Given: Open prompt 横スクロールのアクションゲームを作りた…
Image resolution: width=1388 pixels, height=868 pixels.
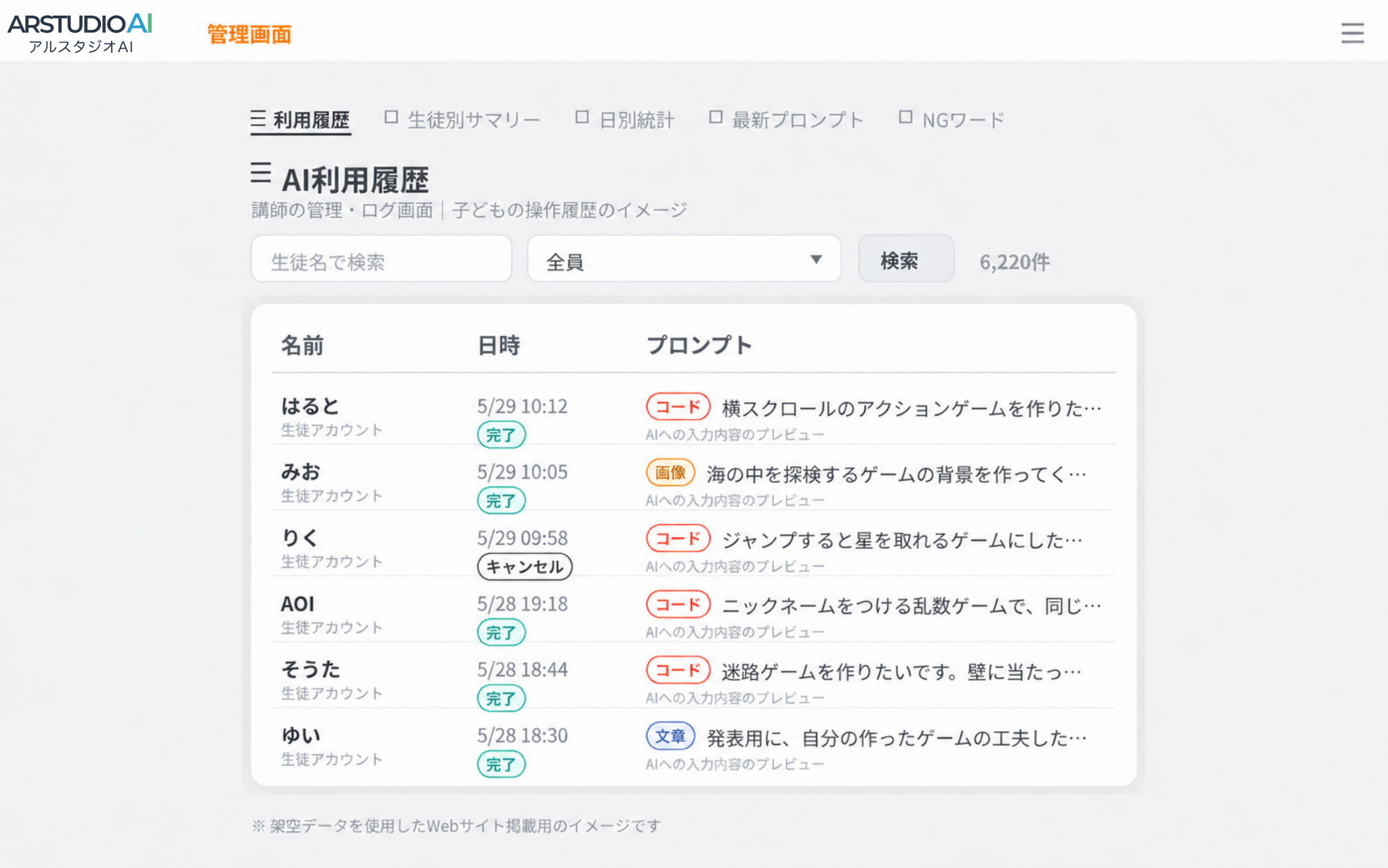Looking at the screenshot, I should [912, 408].
